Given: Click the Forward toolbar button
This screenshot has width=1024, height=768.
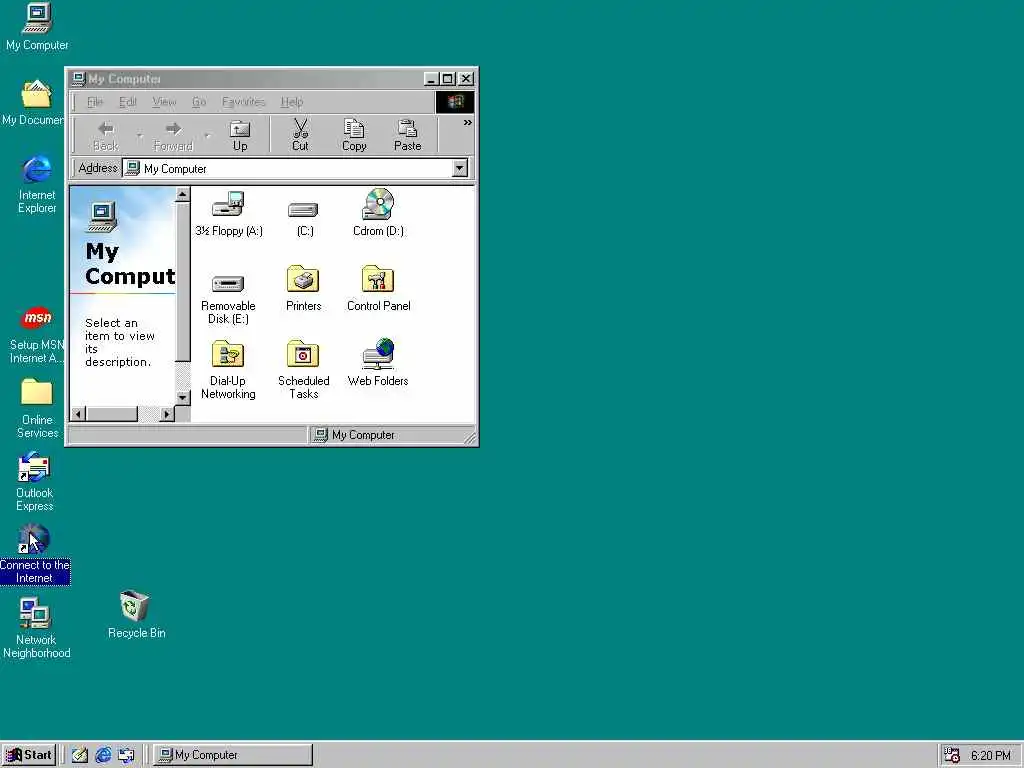Looking at the screenshot, I should click(173, 135).
